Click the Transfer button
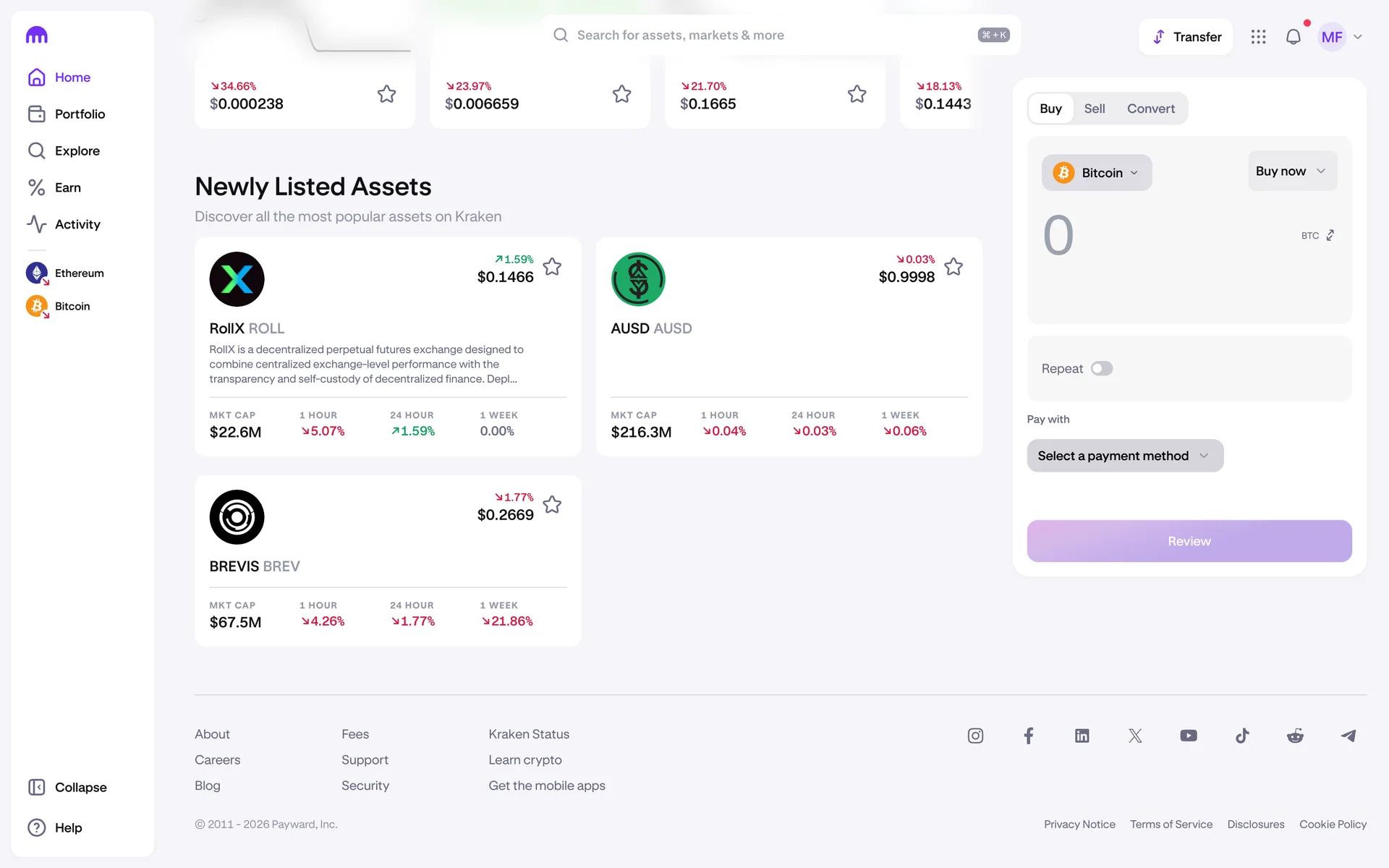This screenshot has height=868, width=1389. click(x=1186, y=37)
